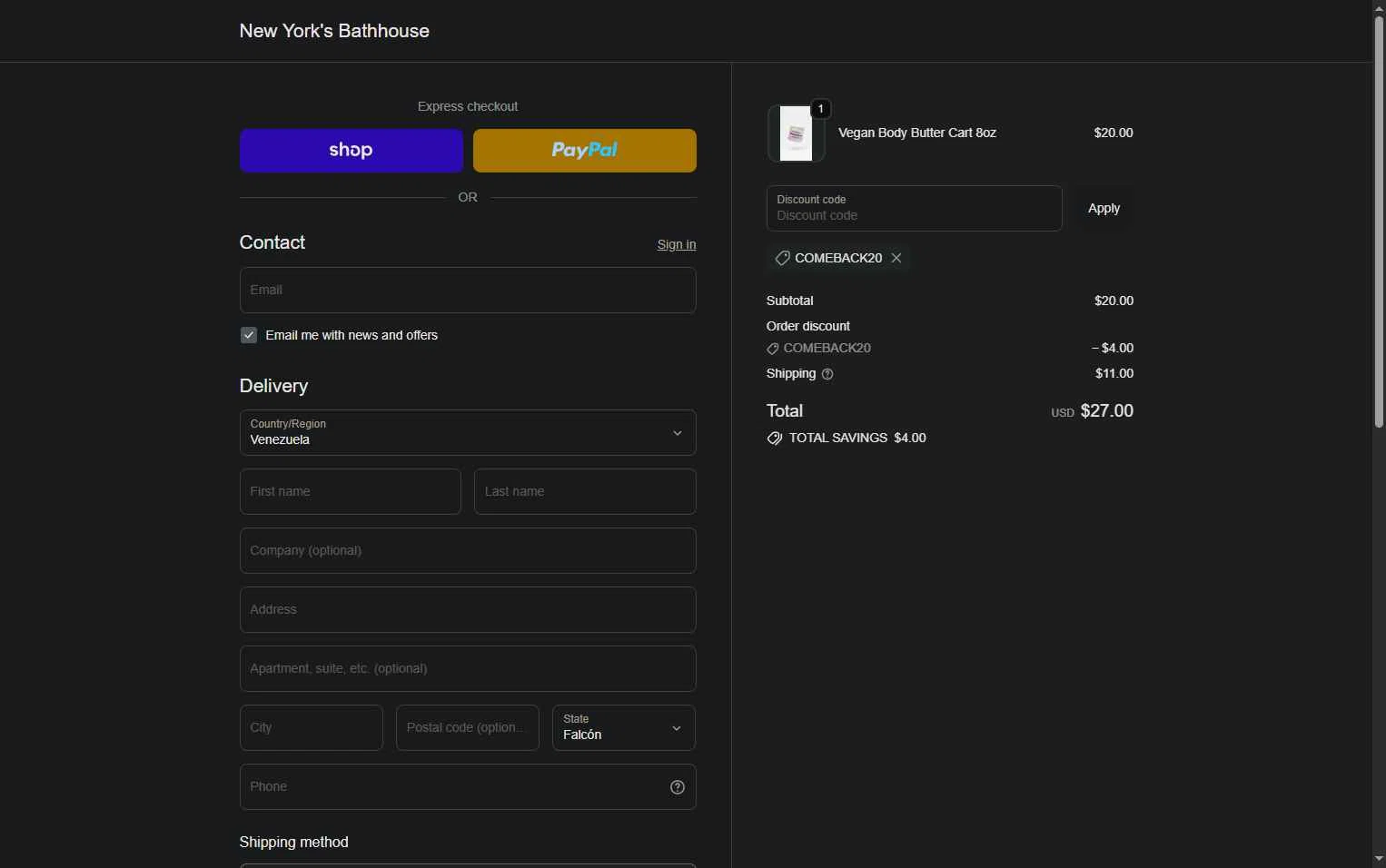Focus the Apartment, suite, etc. field

click(468, 669)
